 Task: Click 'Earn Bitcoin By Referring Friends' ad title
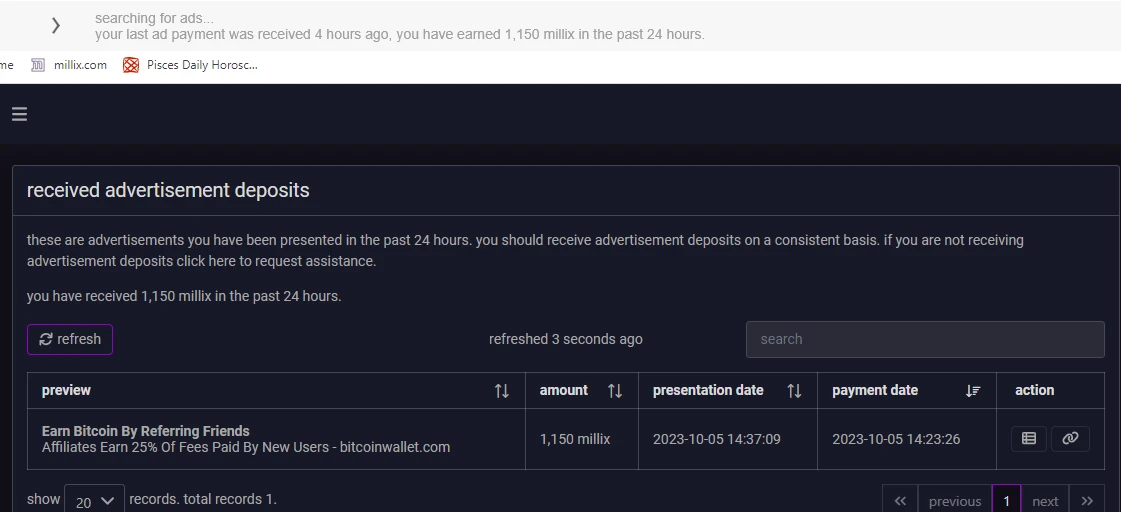146,431
